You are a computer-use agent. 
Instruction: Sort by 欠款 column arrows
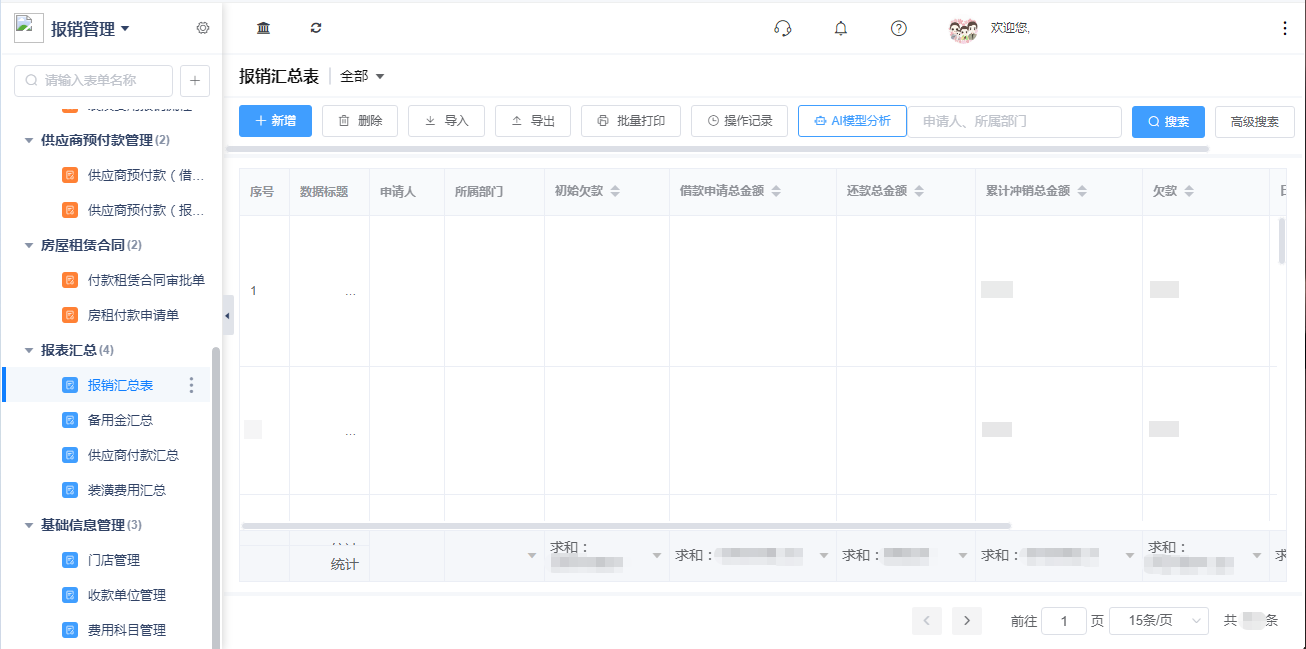pos(1188,191)
